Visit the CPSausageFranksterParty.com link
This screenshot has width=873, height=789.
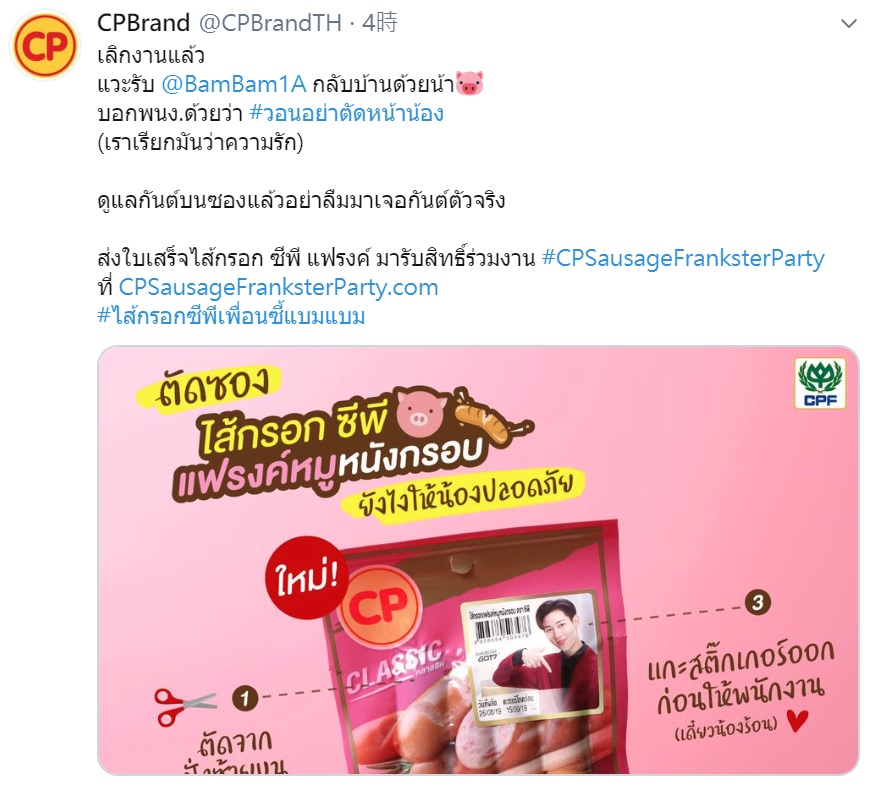click(x=278, y=287)
